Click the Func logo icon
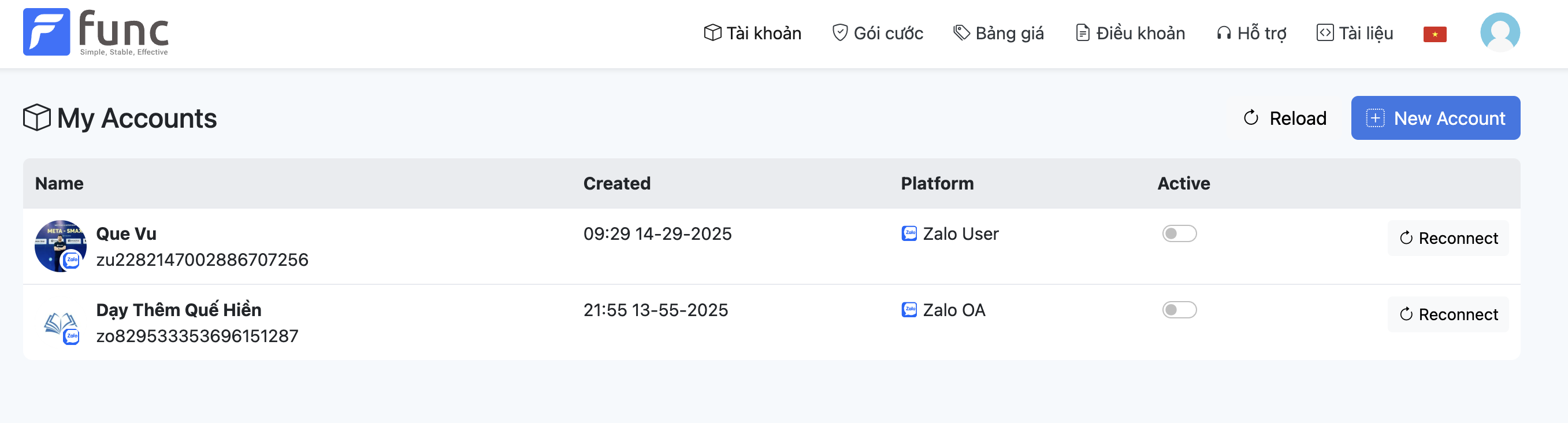Image resolution: width=1568 pixels, height=423 pixels. coord(46,32)
